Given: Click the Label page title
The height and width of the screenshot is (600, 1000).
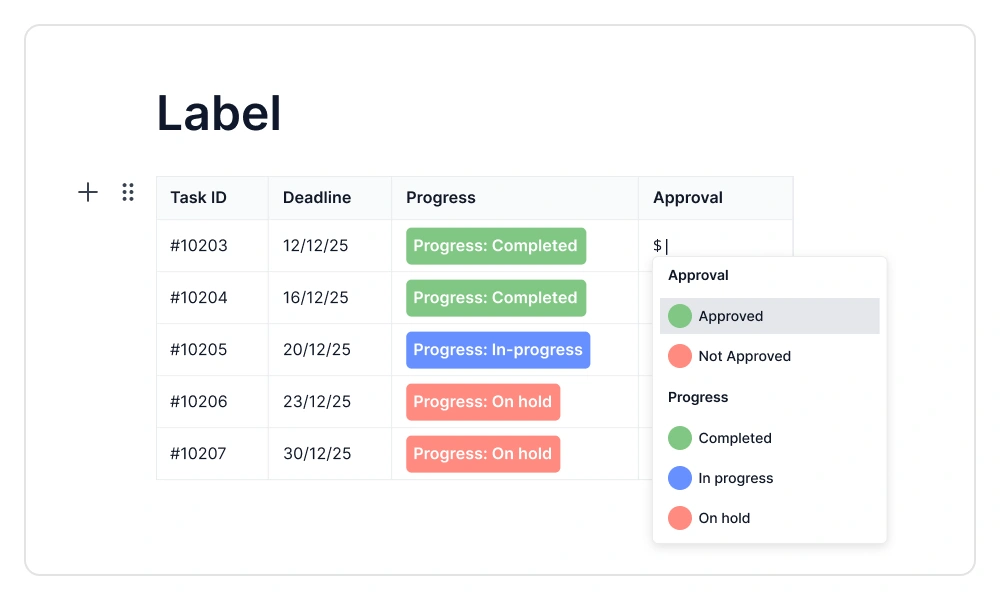Looking at the screenshot, I should point(217,112).
